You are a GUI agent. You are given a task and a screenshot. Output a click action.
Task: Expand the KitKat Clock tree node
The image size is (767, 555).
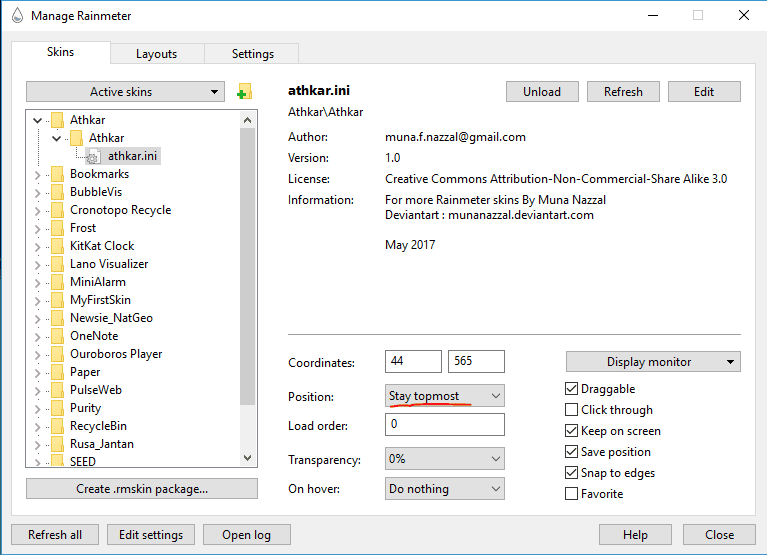[38, 246]
